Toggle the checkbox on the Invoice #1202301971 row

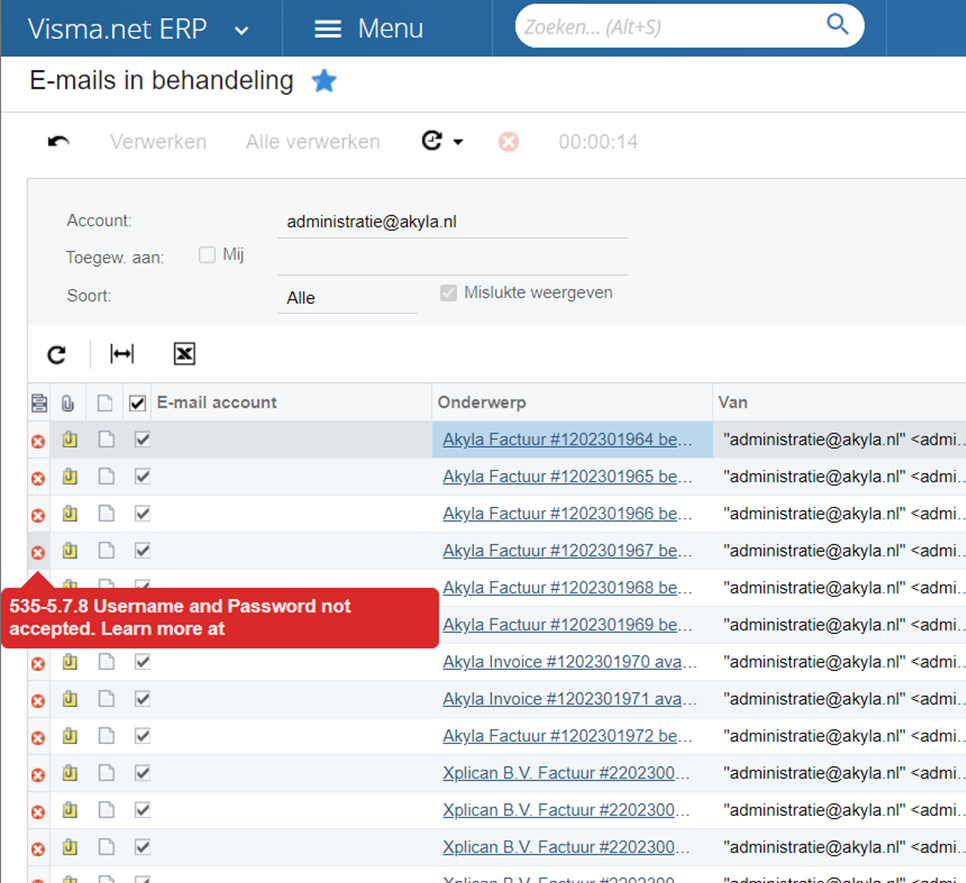142,699
